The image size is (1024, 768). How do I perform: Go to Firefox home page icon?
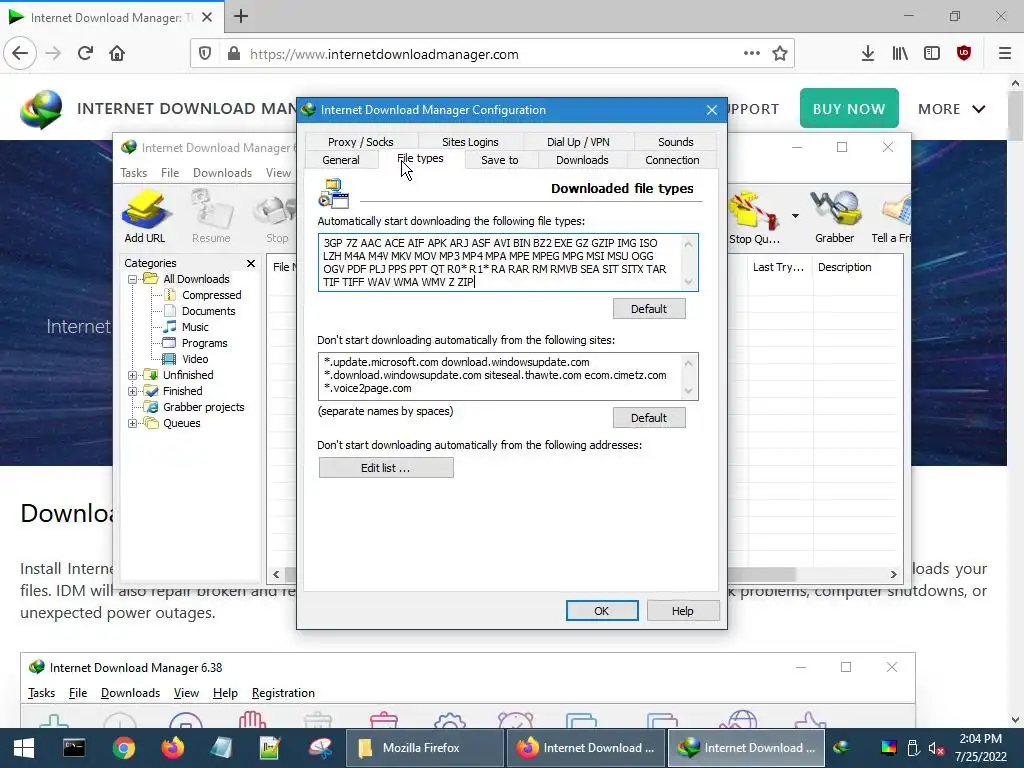(x=117, y=54)
